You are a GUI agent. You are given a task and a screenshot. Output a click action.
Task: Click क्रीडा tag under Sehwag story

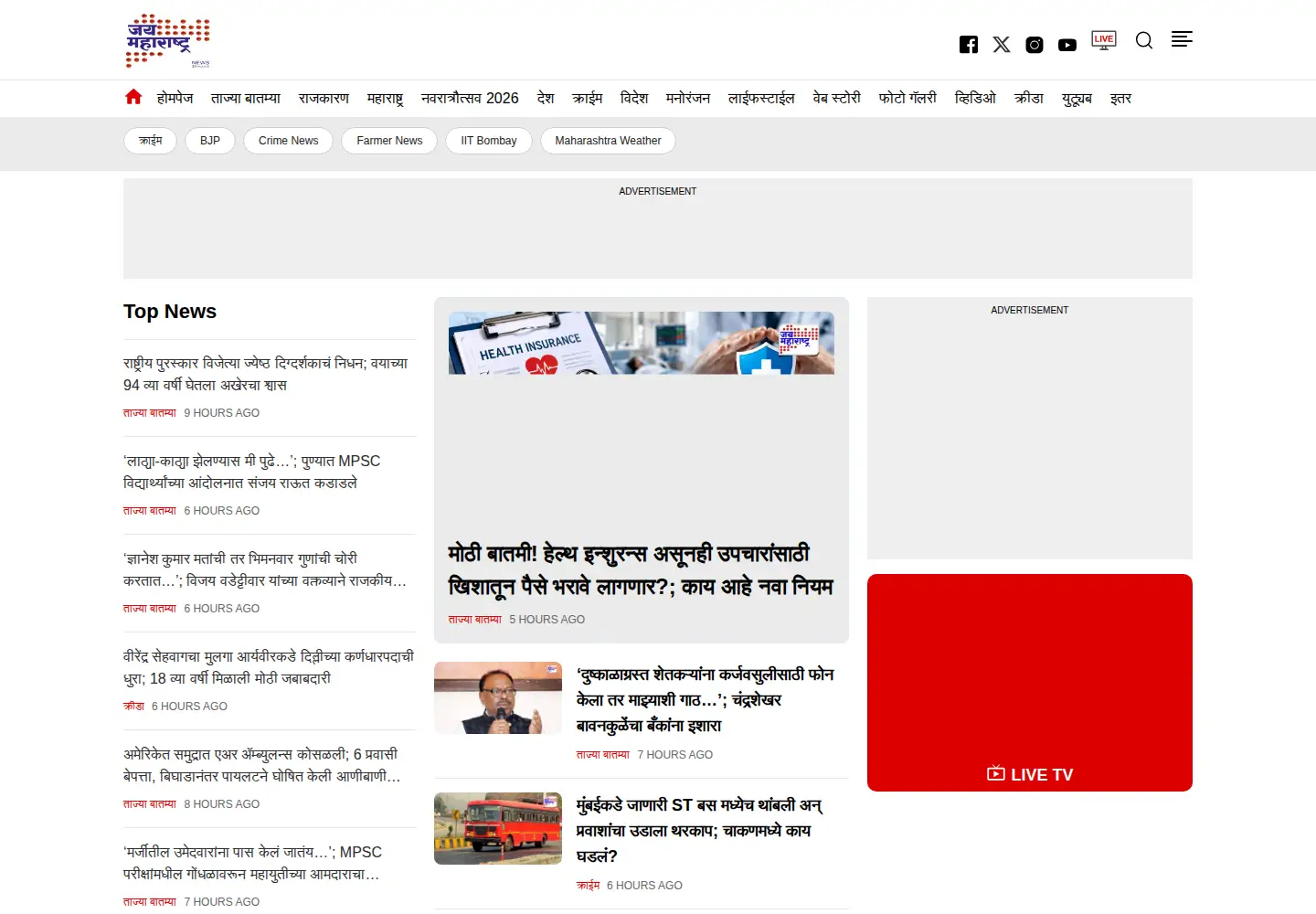134,707
